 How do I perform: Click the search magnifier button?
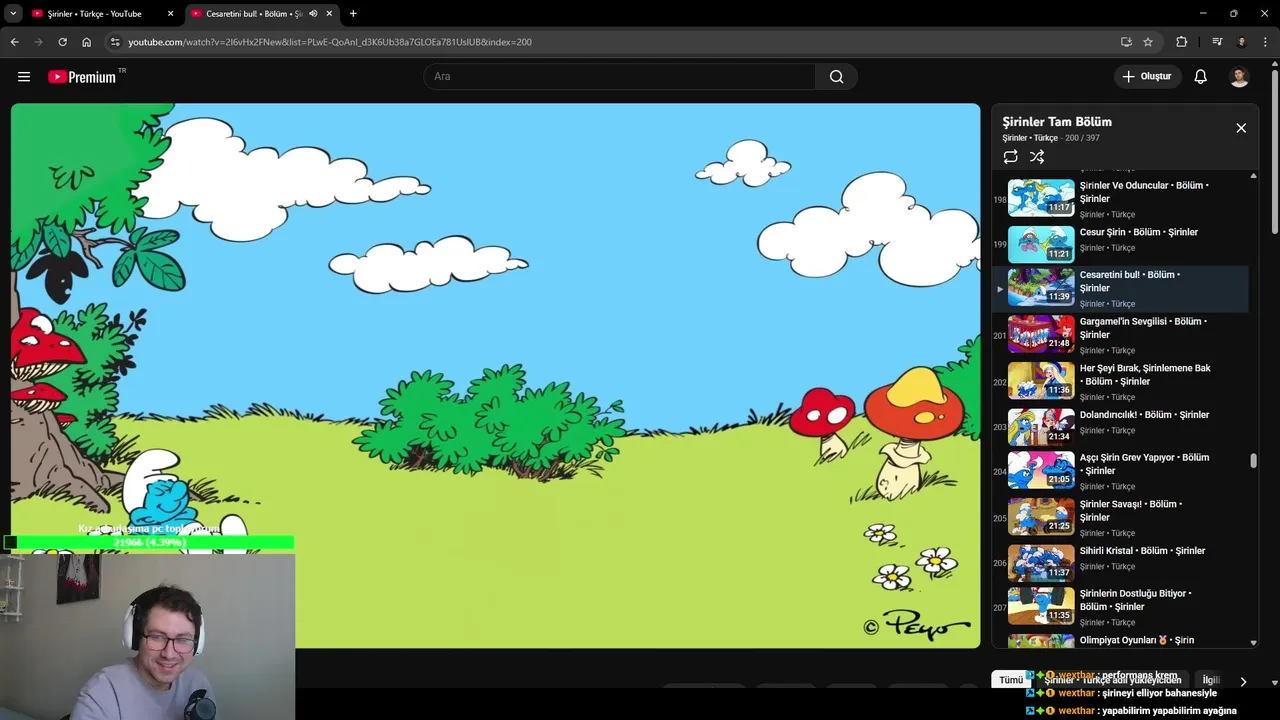click(x=836, y=77)
